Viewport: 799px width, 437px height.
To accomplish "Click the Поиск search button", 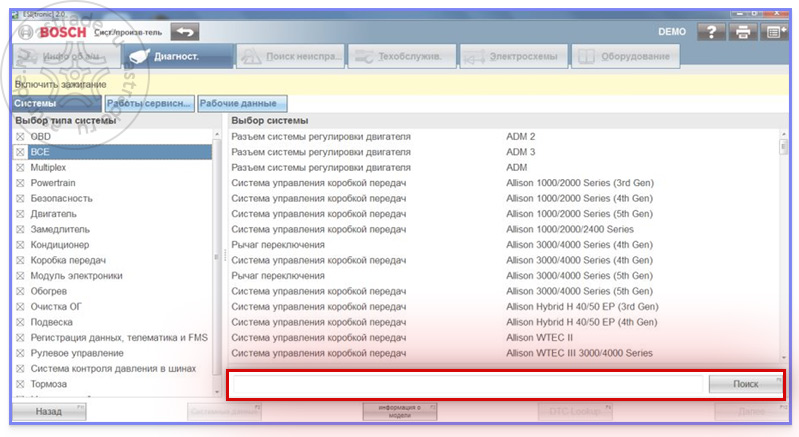I will coord(745,384).
